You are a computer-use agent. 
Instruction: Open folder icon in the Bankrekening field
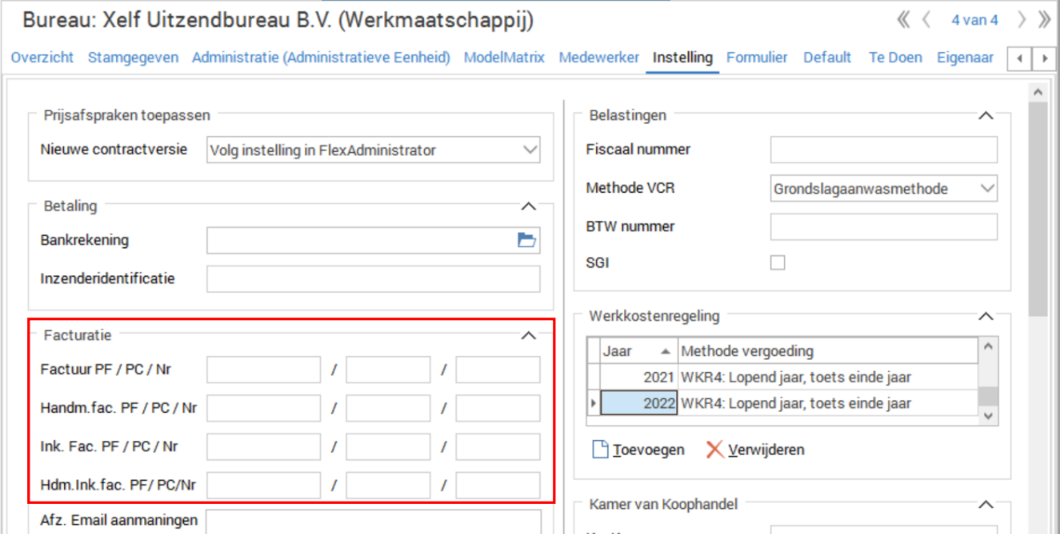(526, 240)
